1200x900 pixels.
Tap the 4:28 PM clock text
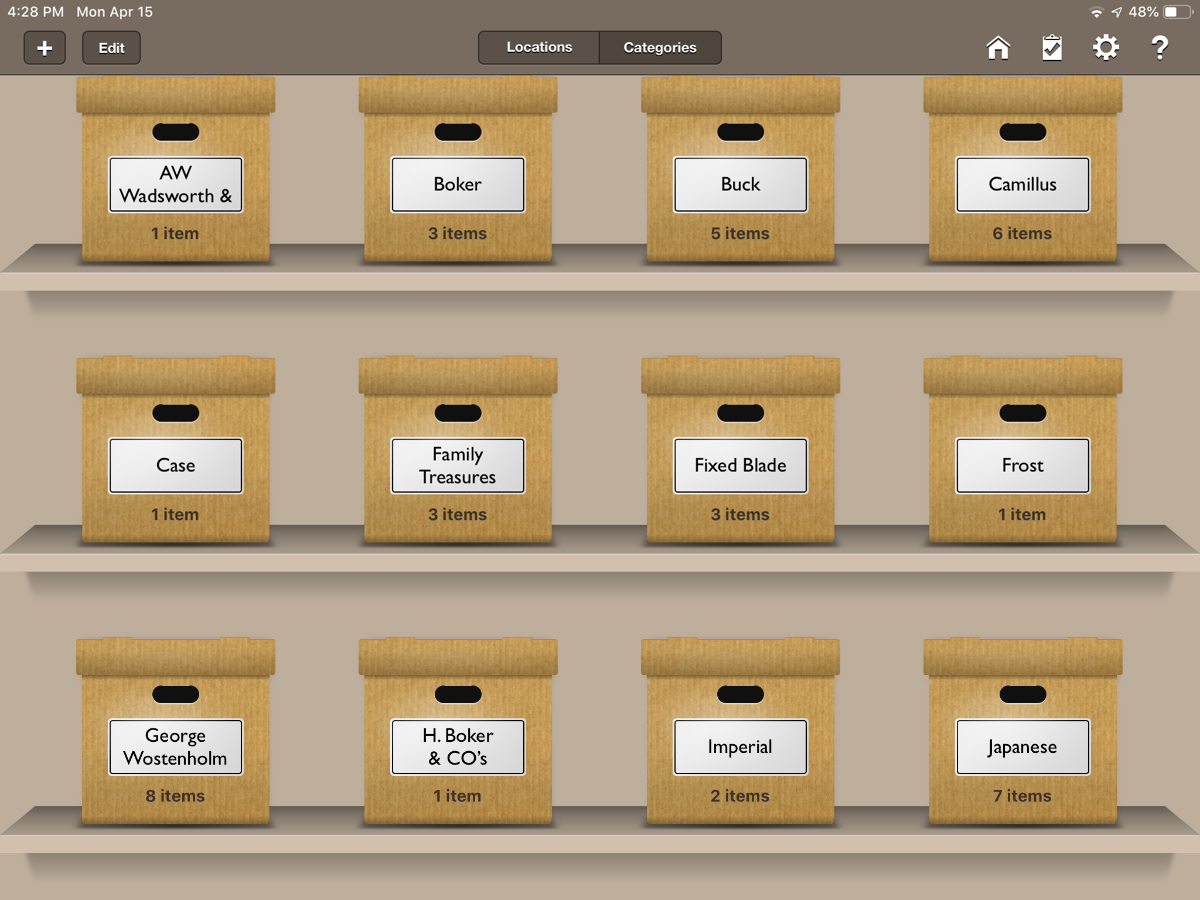click(x=36, y=12)
